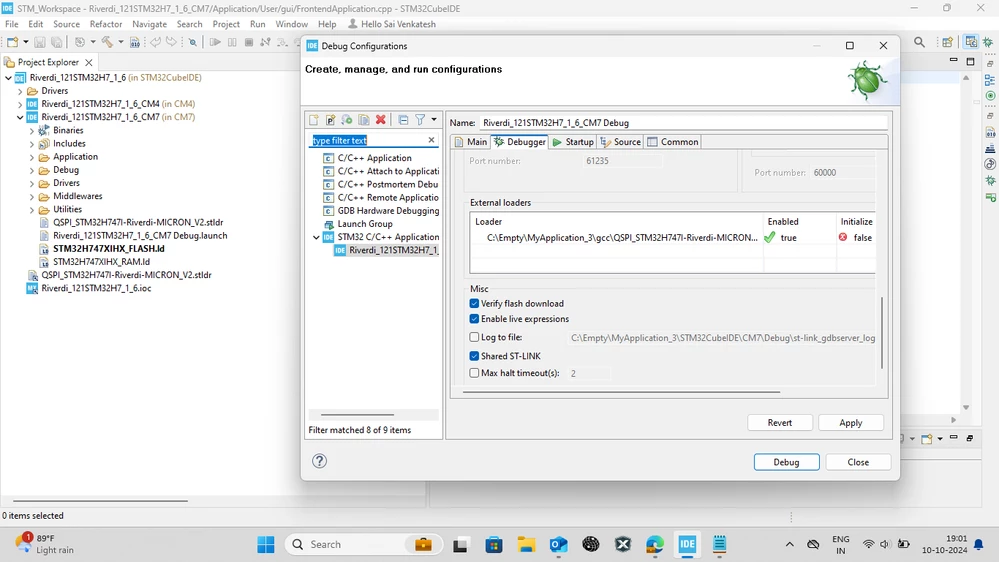Click the filter launch configurations icon
The image size is (999, 562).
420,120
